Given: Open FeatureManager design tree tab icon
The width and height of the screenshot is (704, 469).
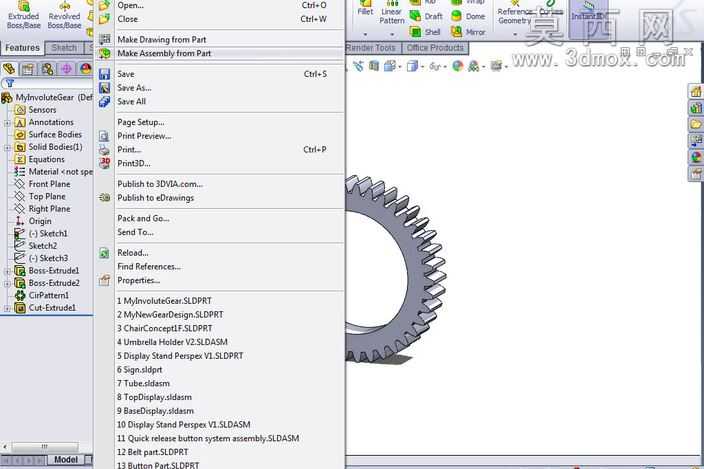Looking at the screenshot, I should click(9, 69).
